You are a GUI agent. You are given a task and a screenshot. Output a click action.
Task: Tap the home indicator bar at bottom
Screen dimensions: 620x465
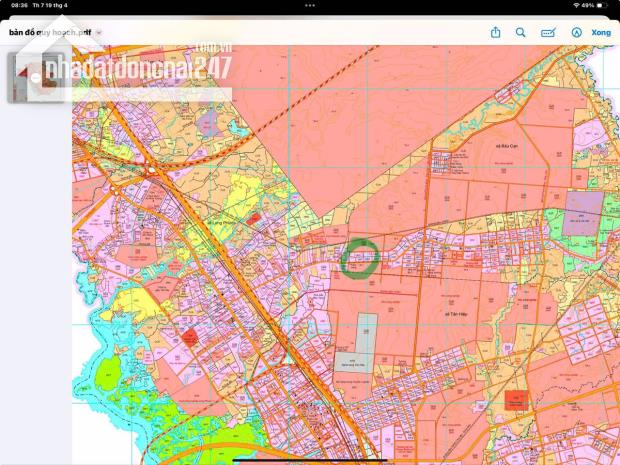(x=310, y=460)
